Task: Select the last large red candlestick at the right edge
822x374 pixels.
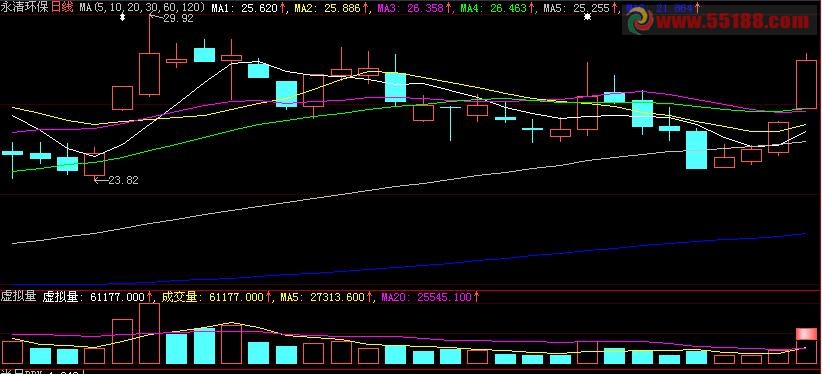Action: (806, 84)
